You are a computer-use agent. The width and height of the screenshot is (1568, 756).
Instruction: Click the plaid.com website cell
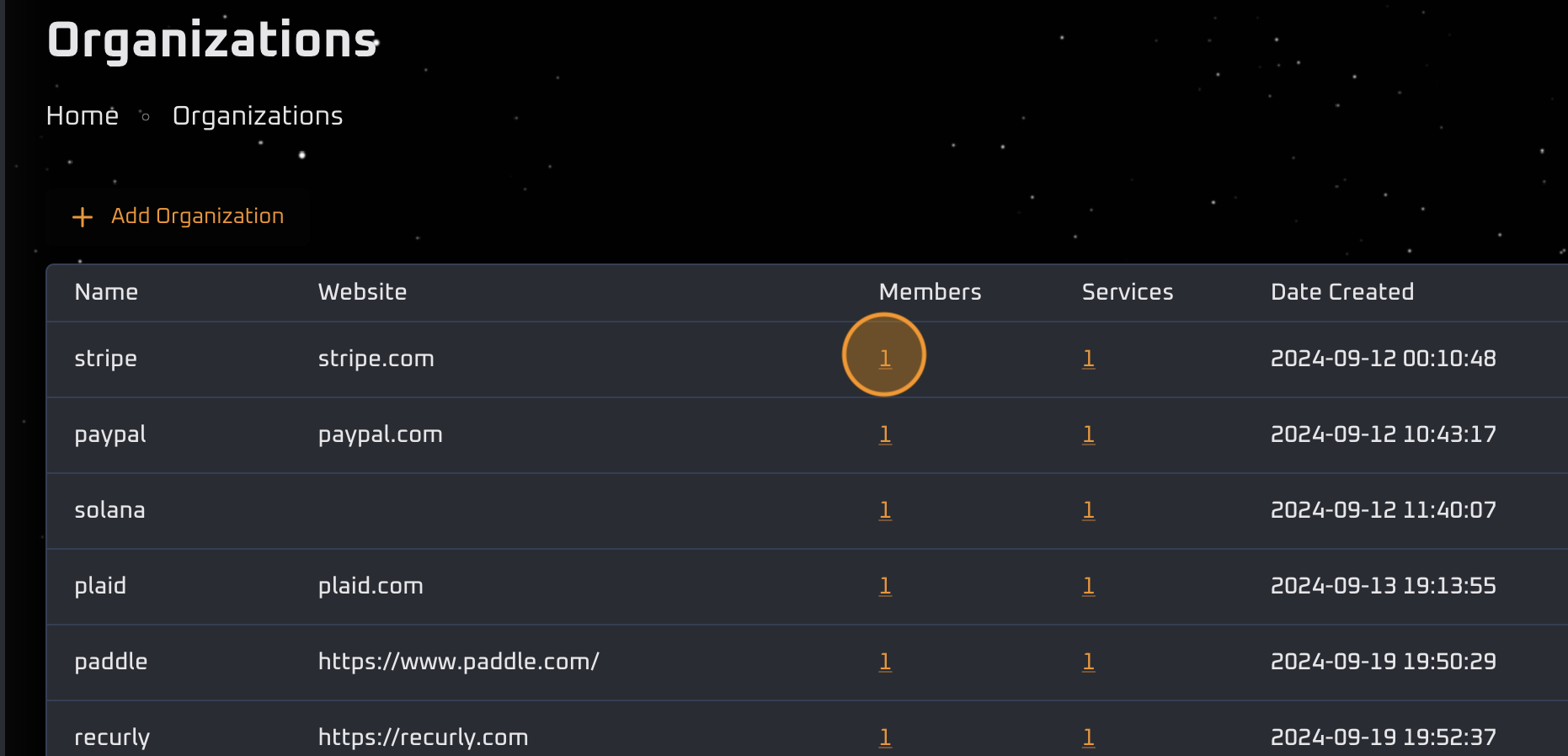click(371, 586)
